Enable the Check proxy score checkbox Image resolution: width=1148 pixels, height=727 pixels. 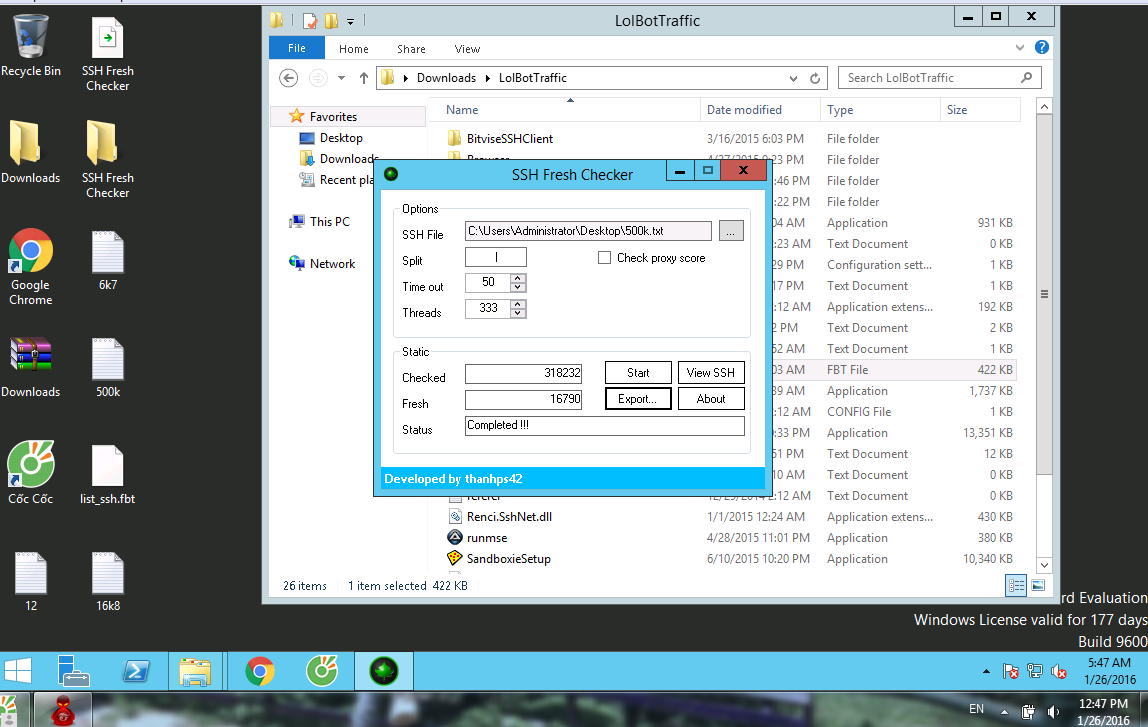604,258
